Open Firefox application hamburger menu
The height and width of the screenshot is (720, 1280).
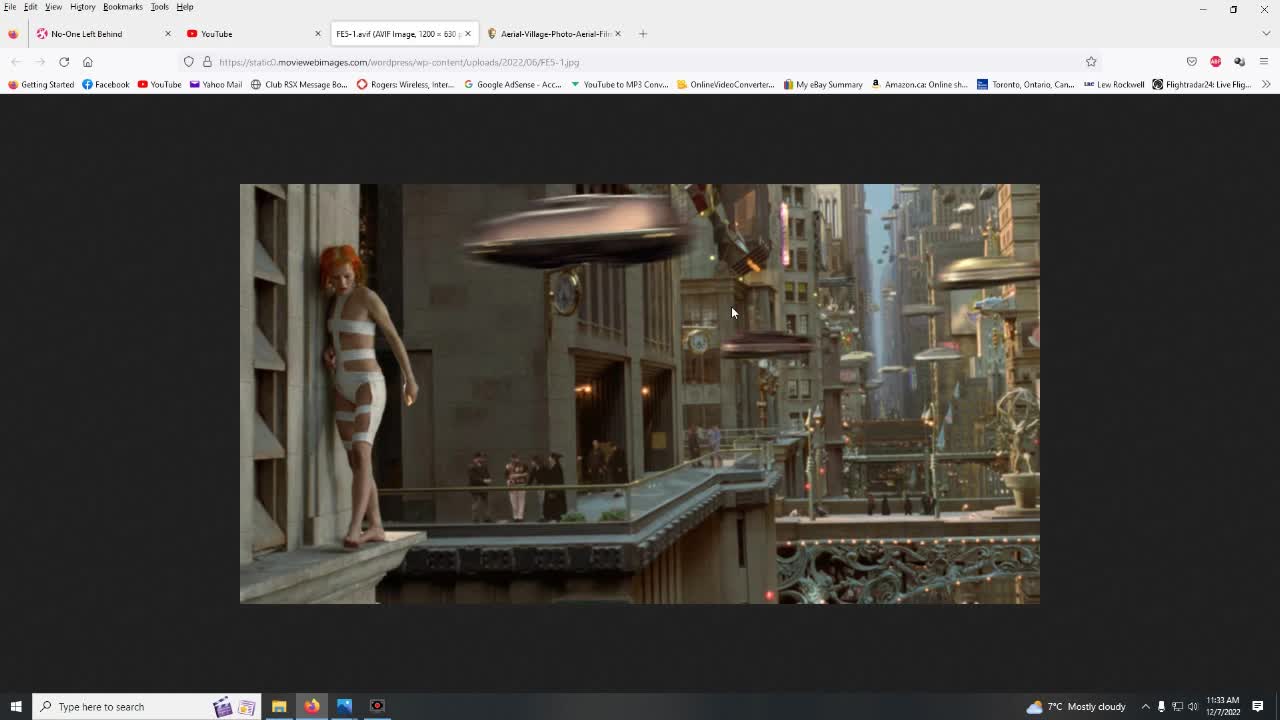(x=1264, y=62)
